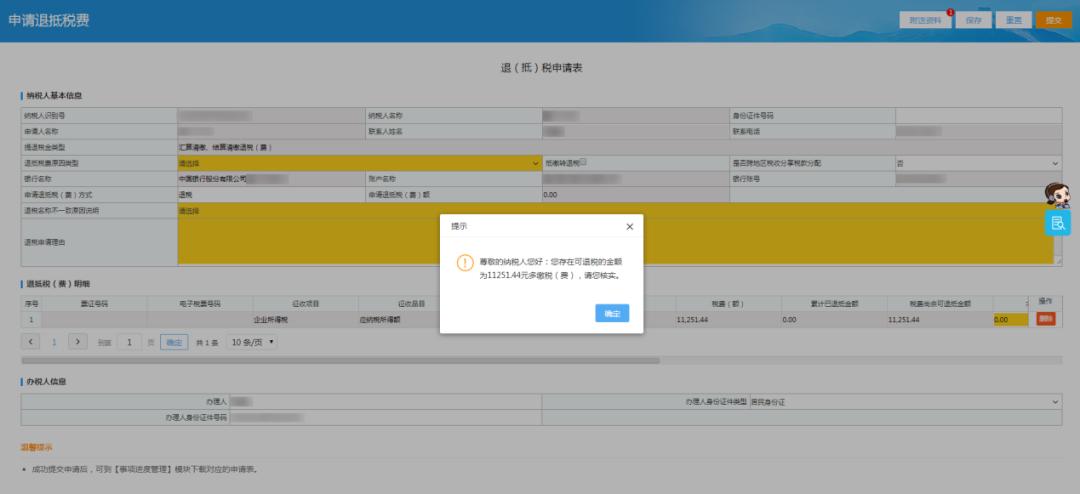Open the blue document helper side icon

coord(1057,223)
